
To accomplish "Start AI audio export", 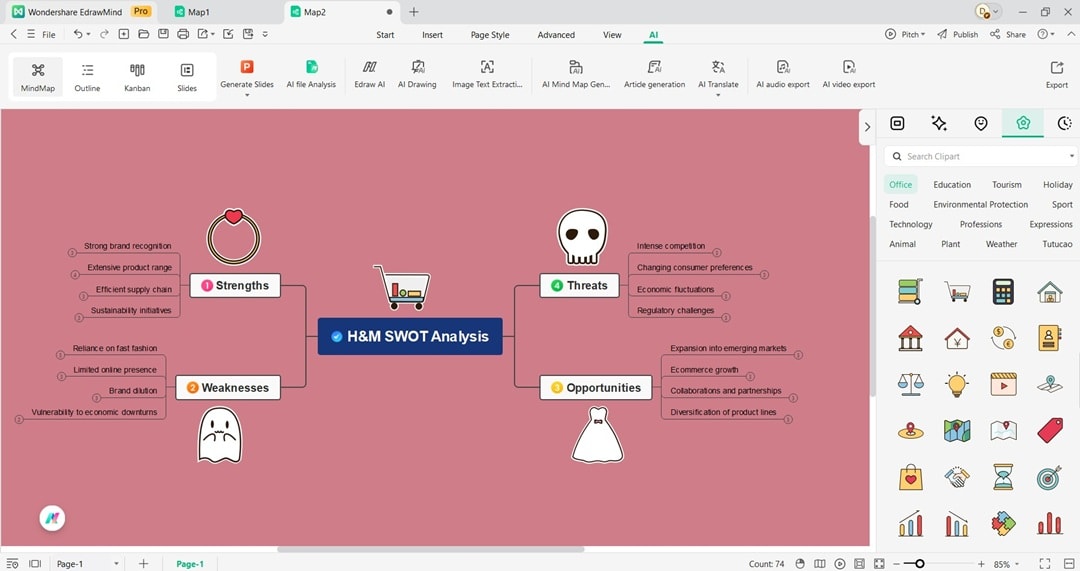I will click(x=783, y=74).
